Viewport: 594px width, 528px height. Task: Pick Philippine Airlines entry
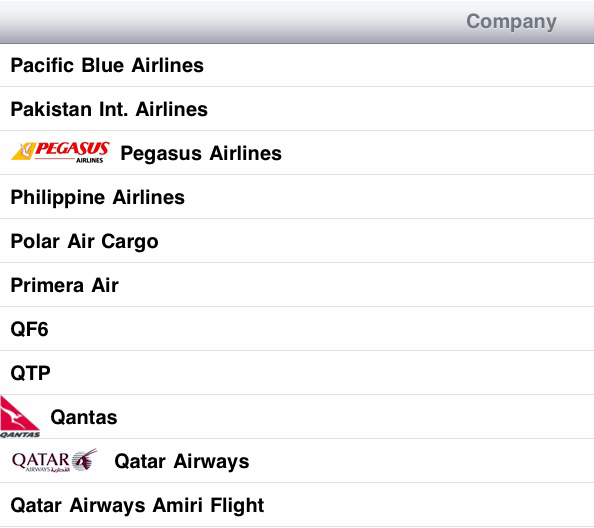(297, 197)
